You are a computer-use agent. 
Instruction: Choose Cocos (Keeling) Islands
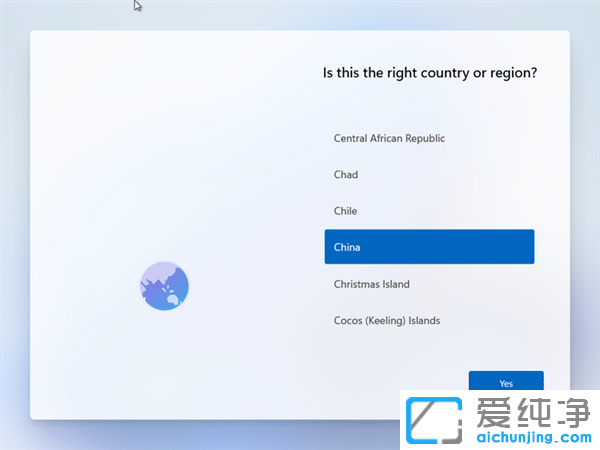[x=429, y=320]
